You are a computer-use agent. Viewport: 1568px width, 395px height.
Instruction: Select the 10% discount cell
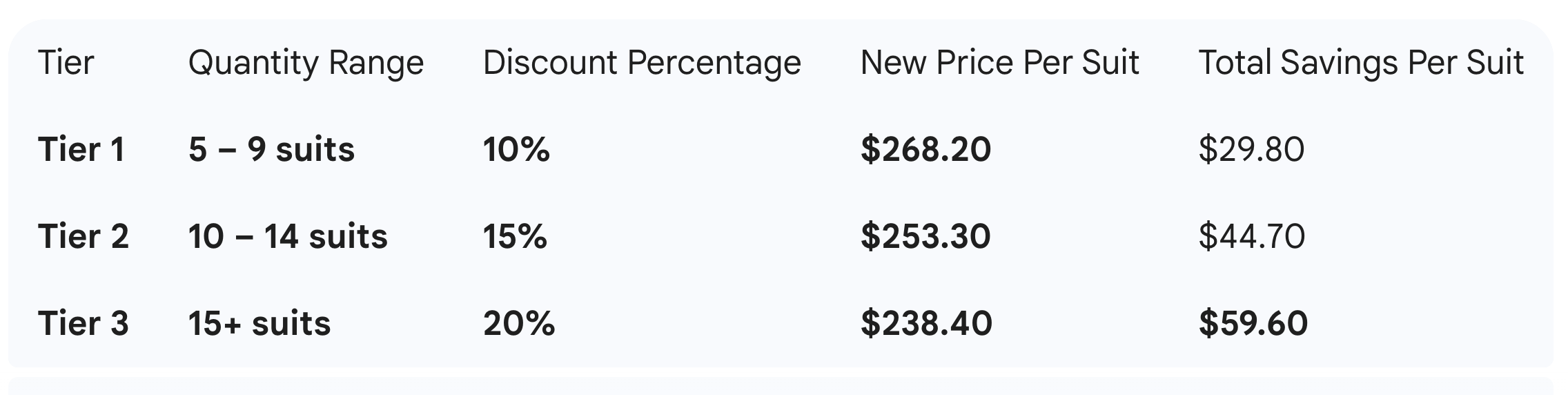pos(516,150)
